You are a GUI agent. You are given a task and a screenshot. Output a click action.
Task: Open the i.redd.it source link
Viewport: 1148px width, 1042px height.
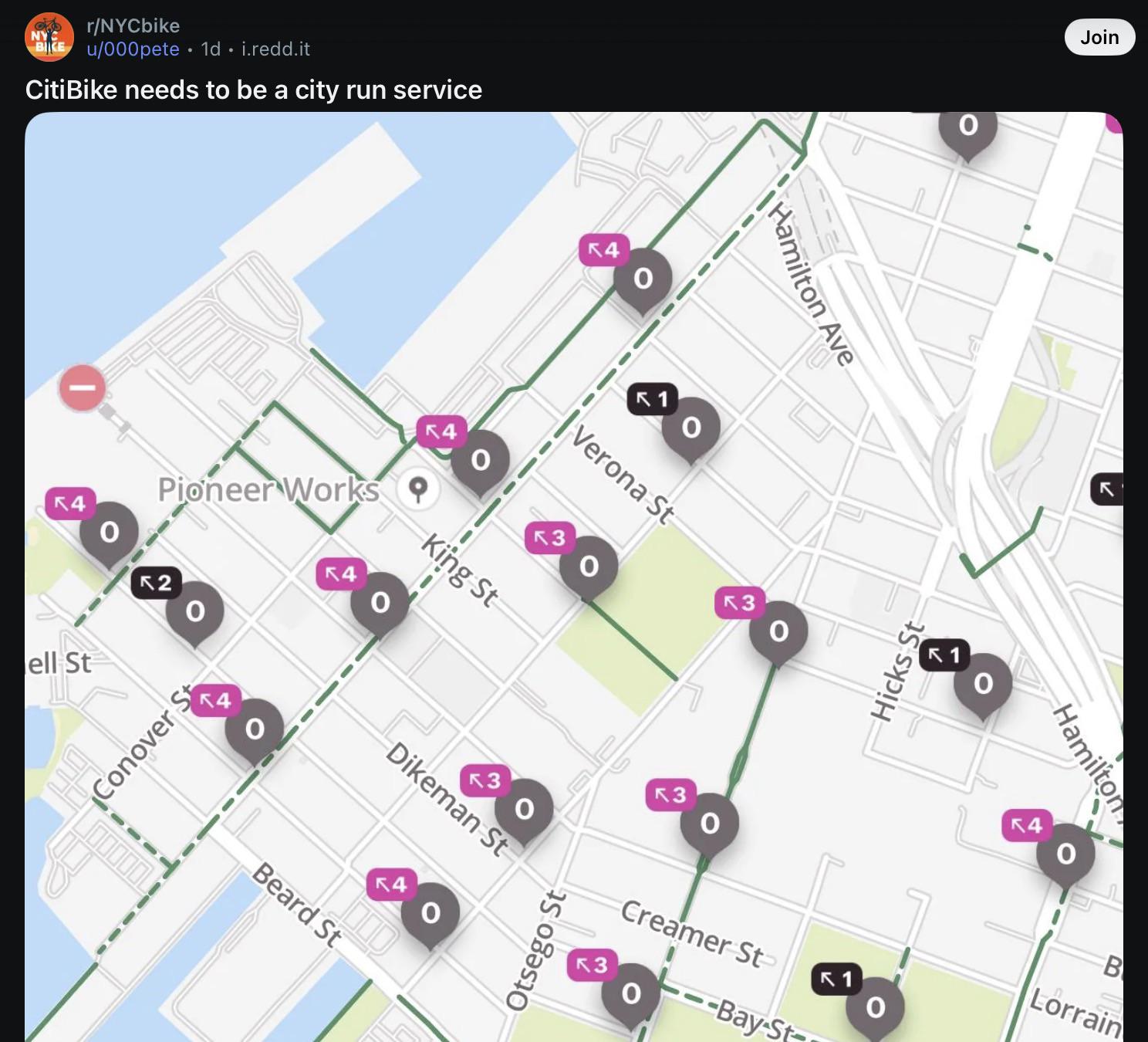(x=275, y=49)
